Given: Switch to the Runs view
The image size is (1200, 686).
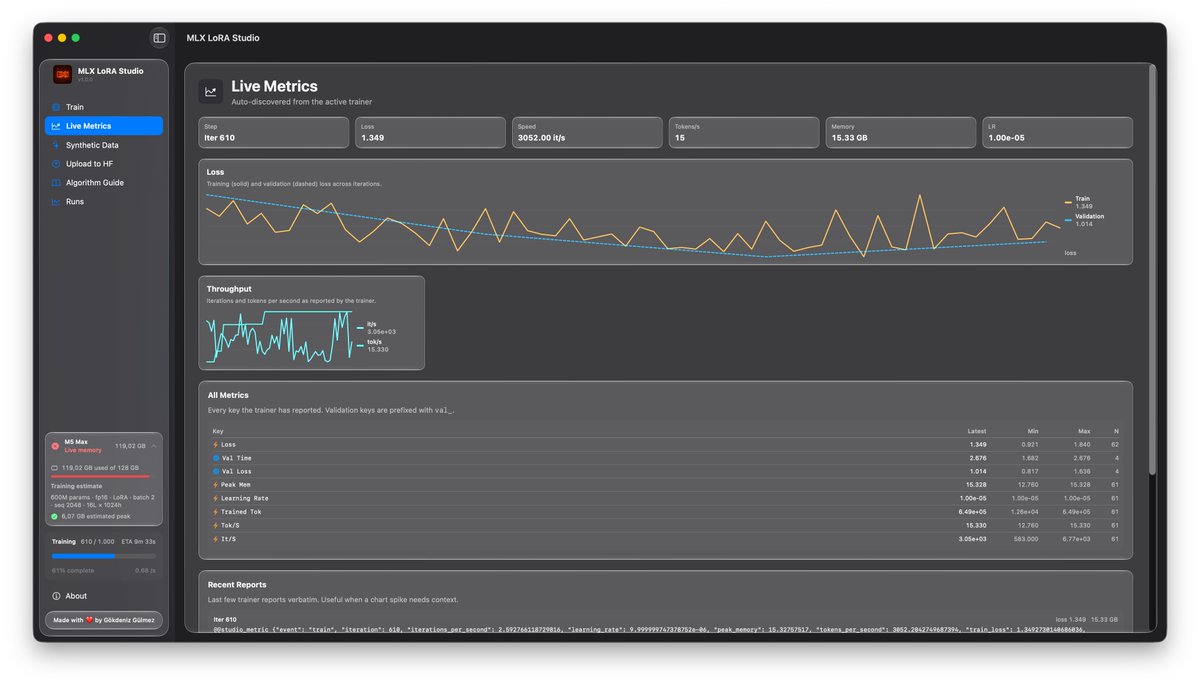Looking at the screenshot, I should [x=103, y=202].
